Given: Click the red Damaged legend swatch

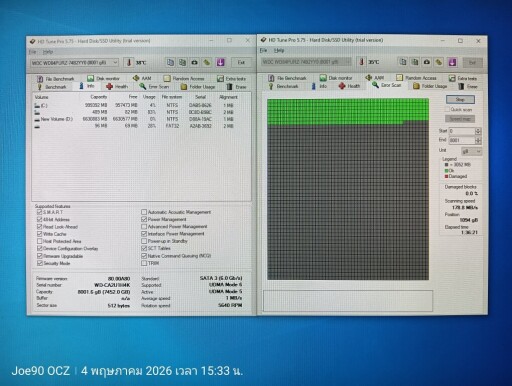Looking at the screenshot, I should click(x=446, y=176).
